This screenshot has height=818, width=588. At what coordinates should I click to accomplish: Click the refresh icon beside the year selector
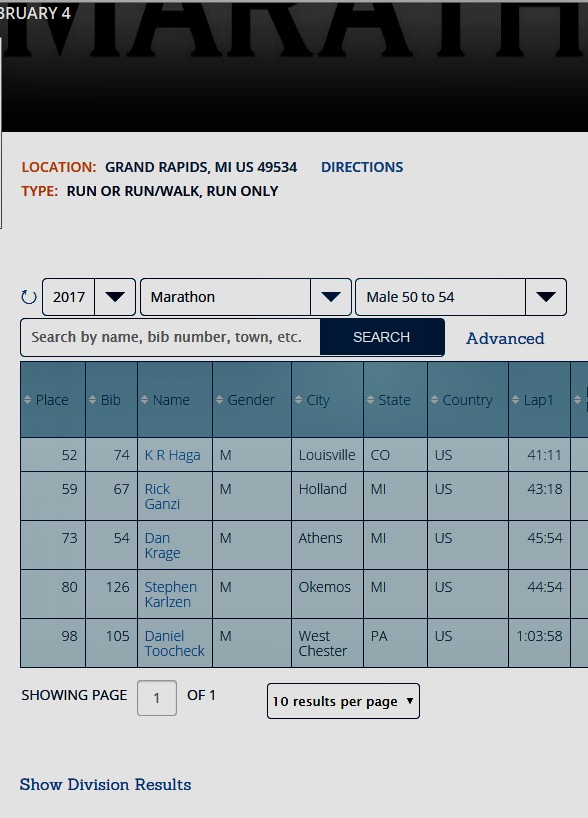click(x=29, y=297)
